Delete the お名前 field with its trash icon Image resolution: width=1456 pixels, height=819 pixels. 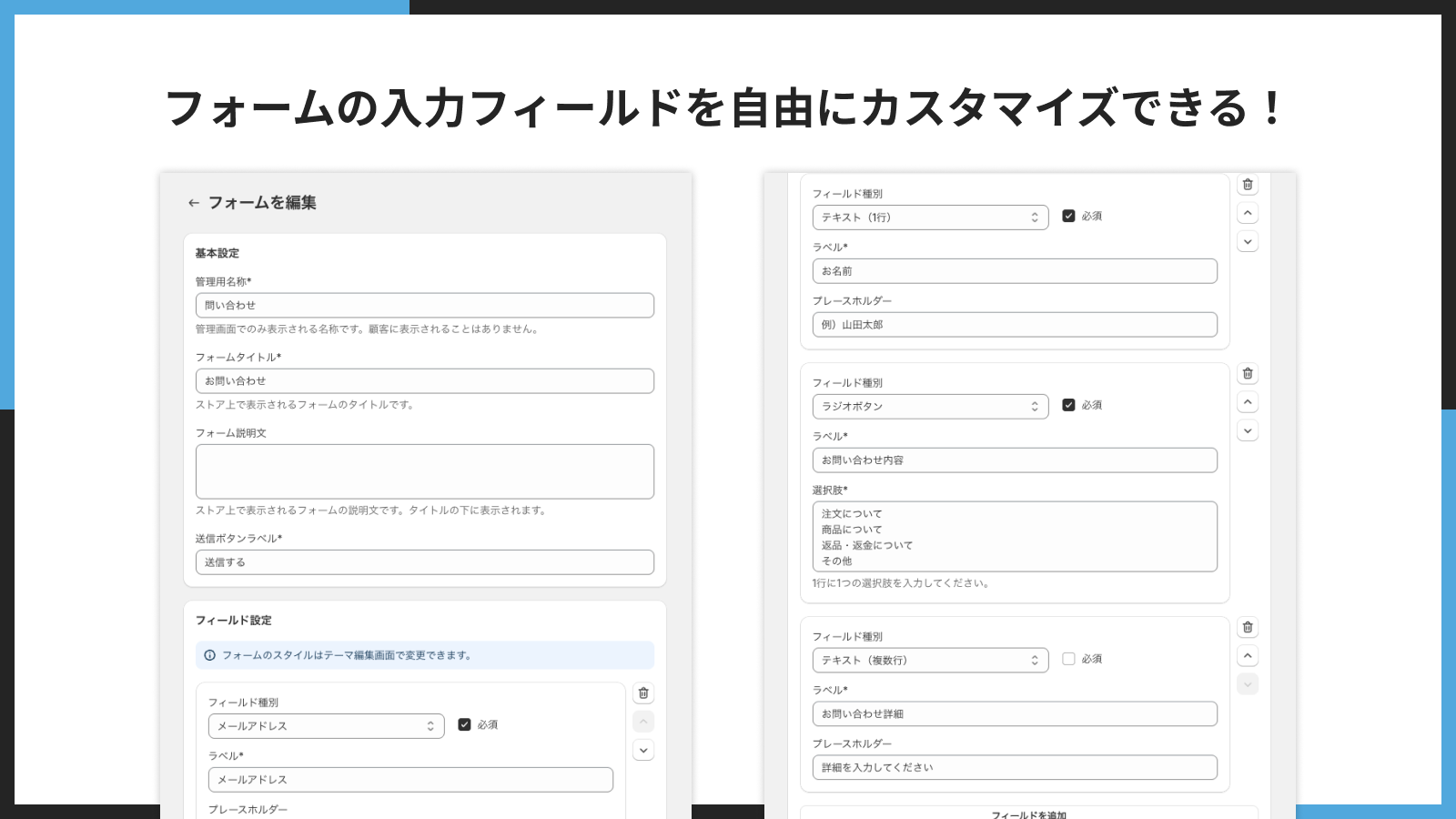pos(1248,185)
